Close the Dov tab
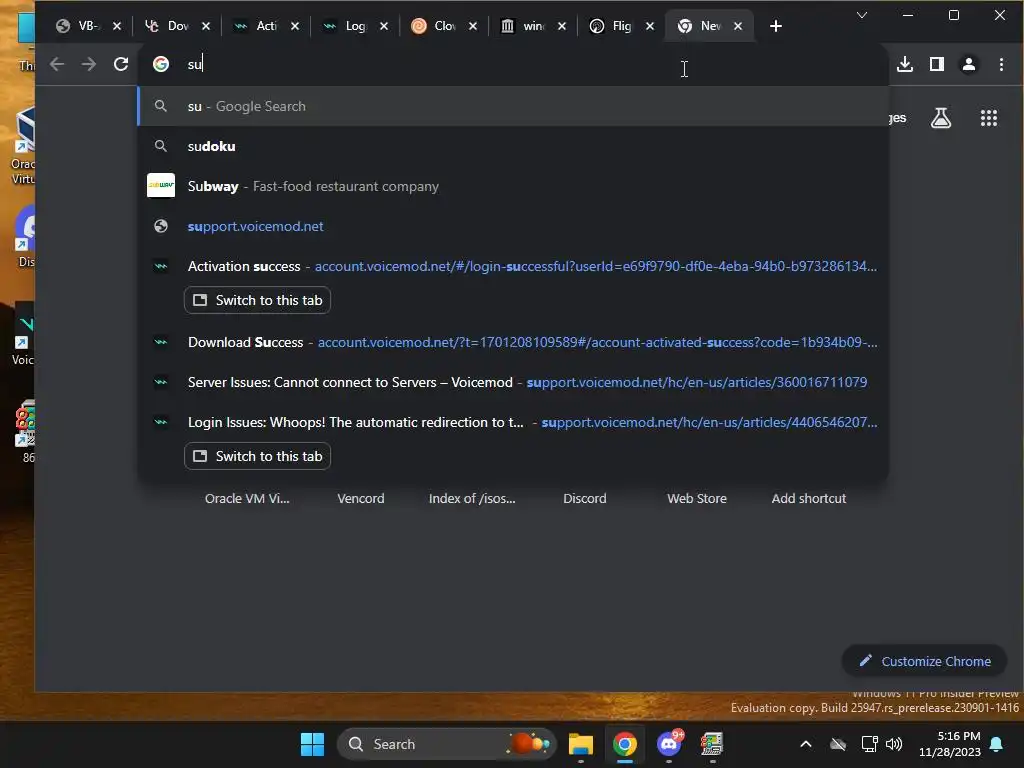 tap(206, 26)
